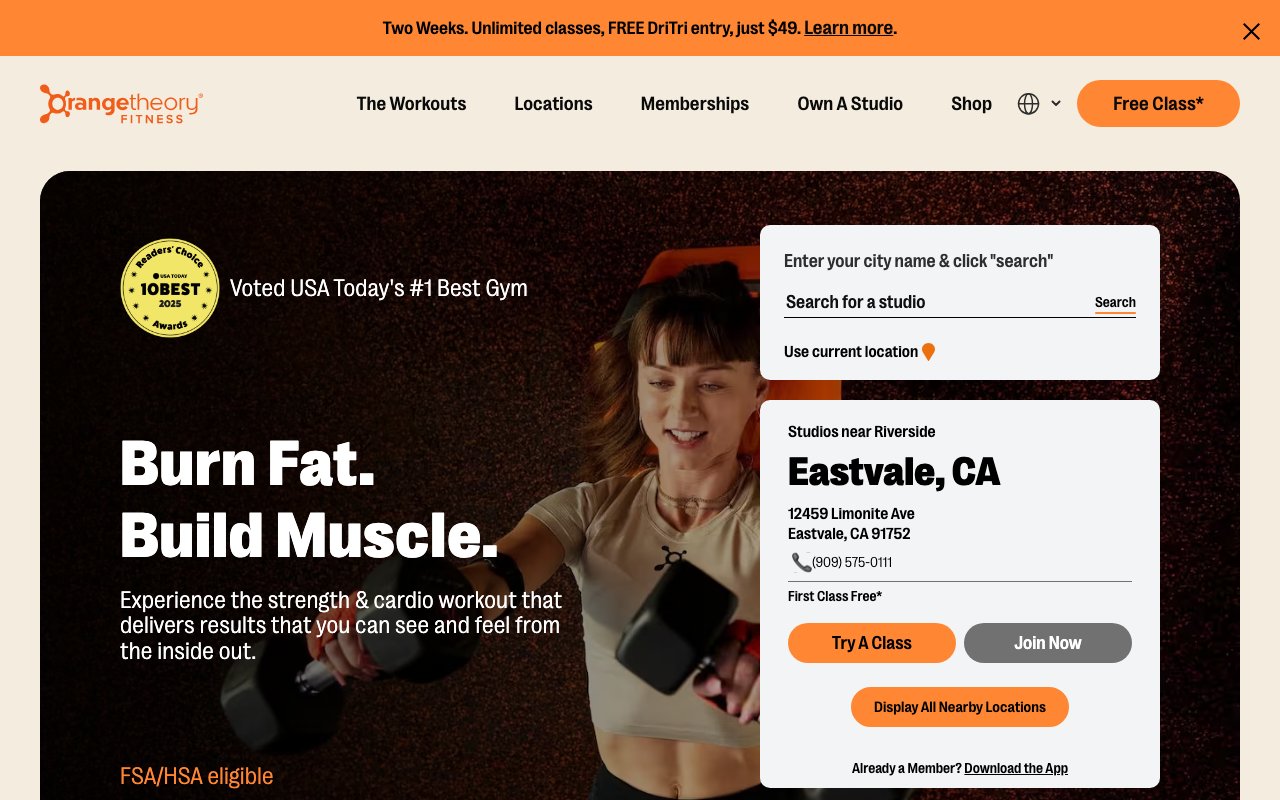This screenshot has height=800, width=1280.
Task: Display All Nearby Locations button
Action: point(960,707)
